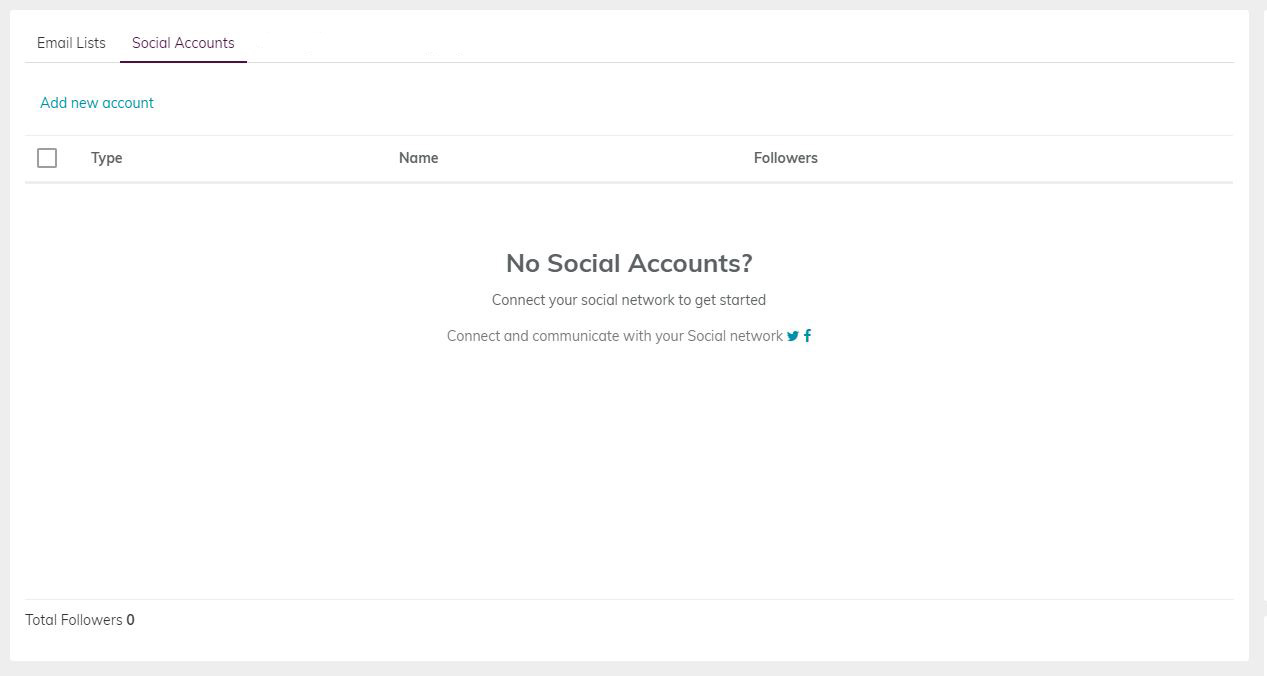Viewport: 1267px width, 676px height.
Task: Click the word 'account' in Add new account
Action: tap(128, 103)
